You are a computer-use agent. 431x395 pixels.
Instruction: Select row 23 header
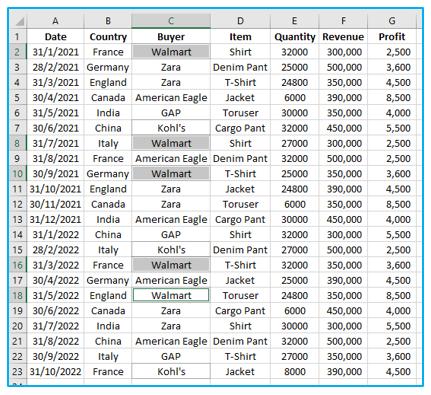click(x=17, y=372)
